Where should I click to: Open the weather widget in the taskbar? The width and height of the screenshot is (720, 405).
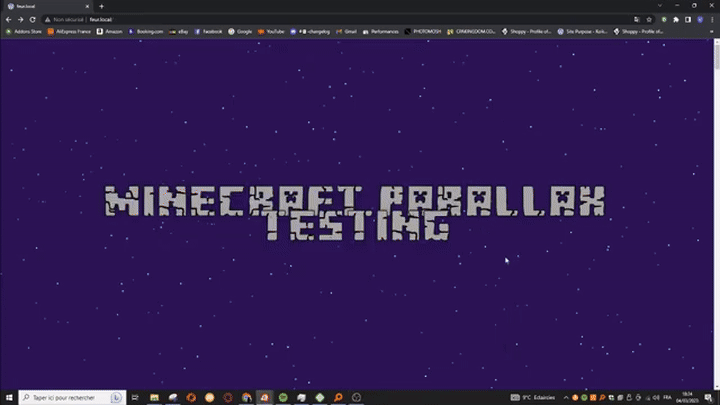click(x=533, y=398)
